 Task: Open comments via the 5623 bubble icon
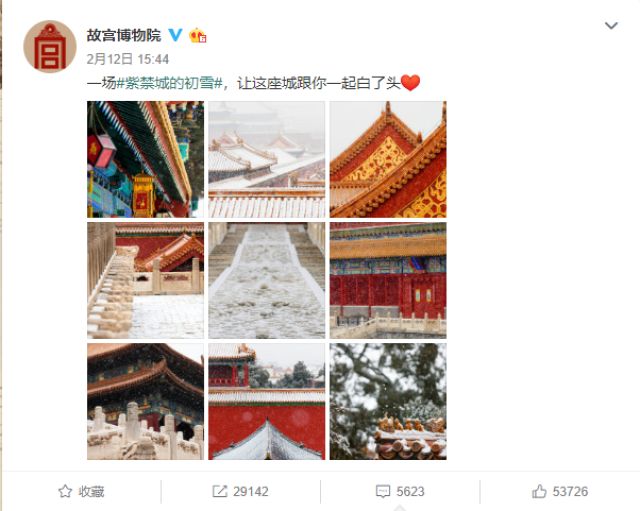(382, 491)
